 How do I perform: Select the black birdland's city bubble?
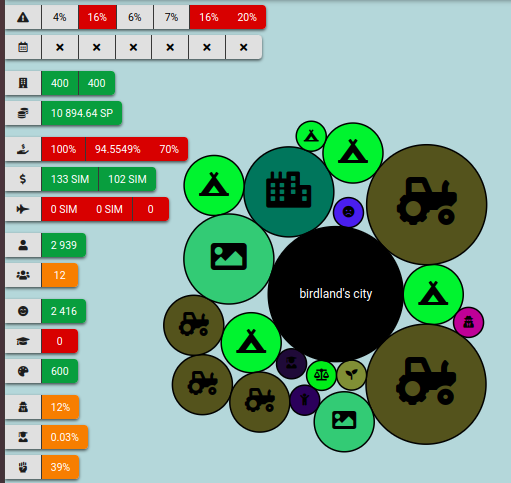pyautogui.click(x=335, y=294)
